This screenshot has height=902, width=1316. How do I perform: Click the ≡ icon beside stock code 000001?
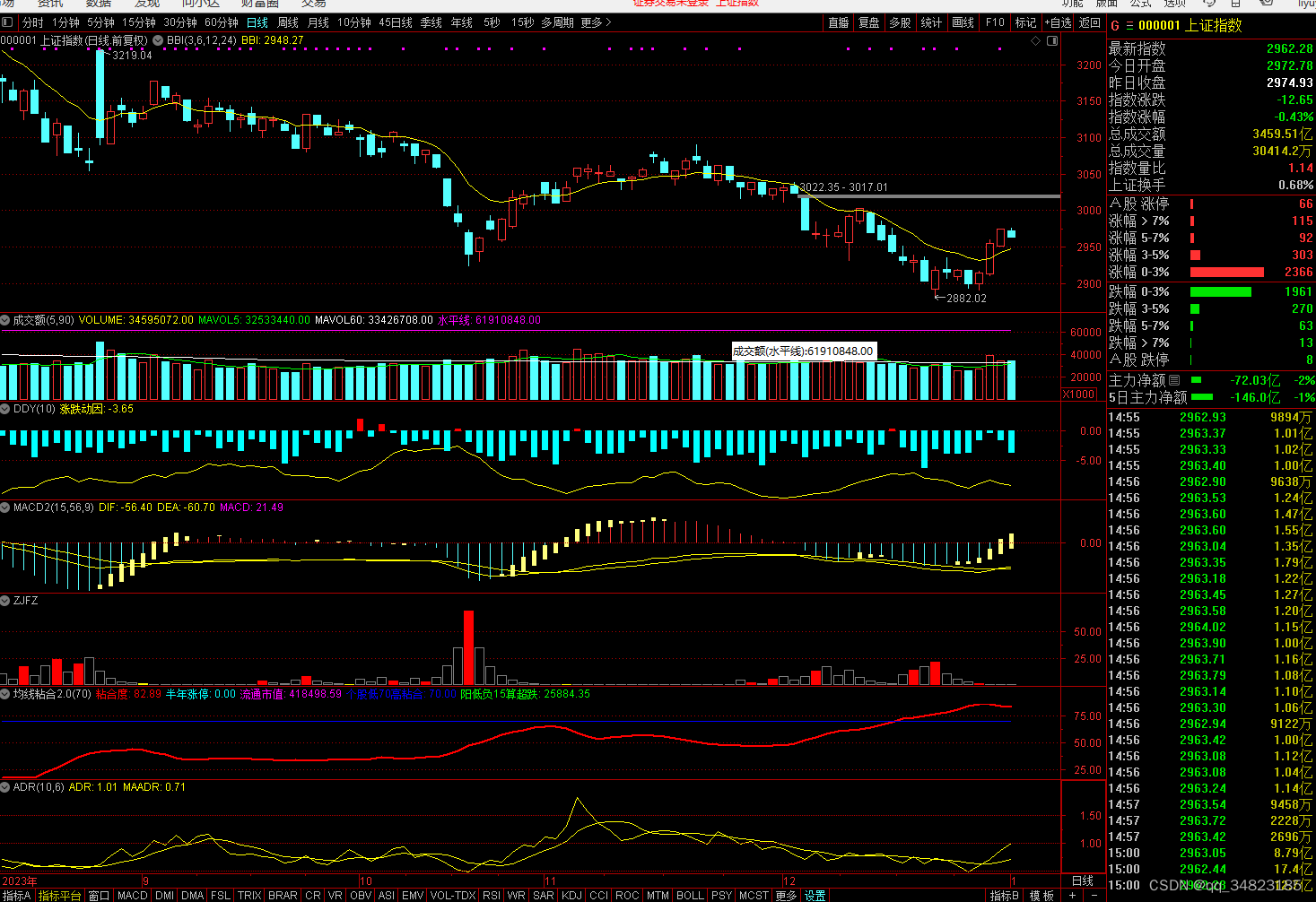(x=1129, y=26)
